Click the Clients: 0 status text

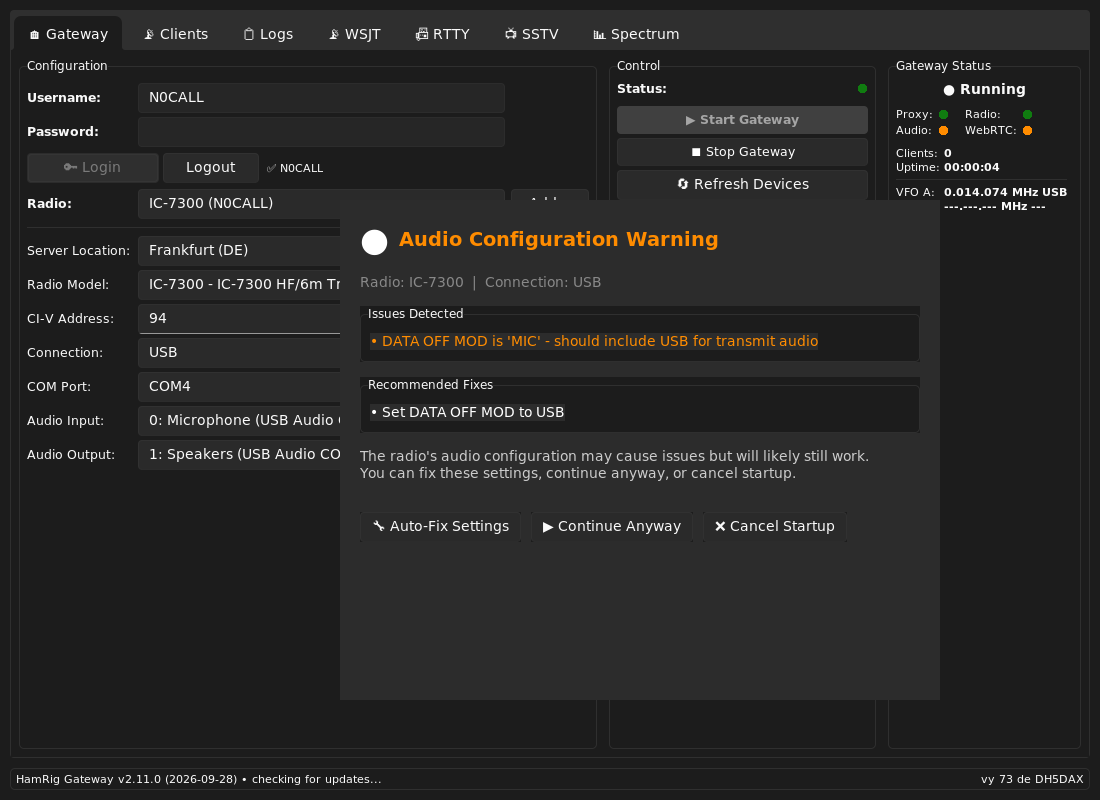coord(924,153)
